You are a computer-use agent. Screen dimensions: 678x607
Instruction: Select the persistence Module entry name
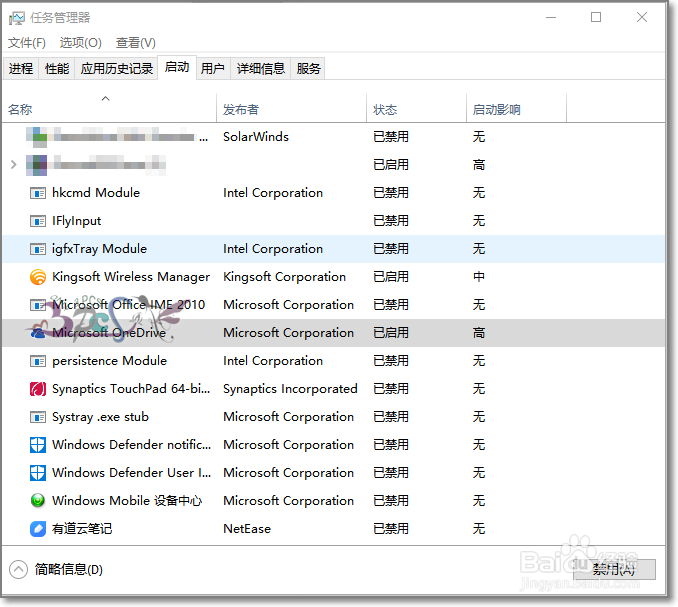click(x=109, y=361)
